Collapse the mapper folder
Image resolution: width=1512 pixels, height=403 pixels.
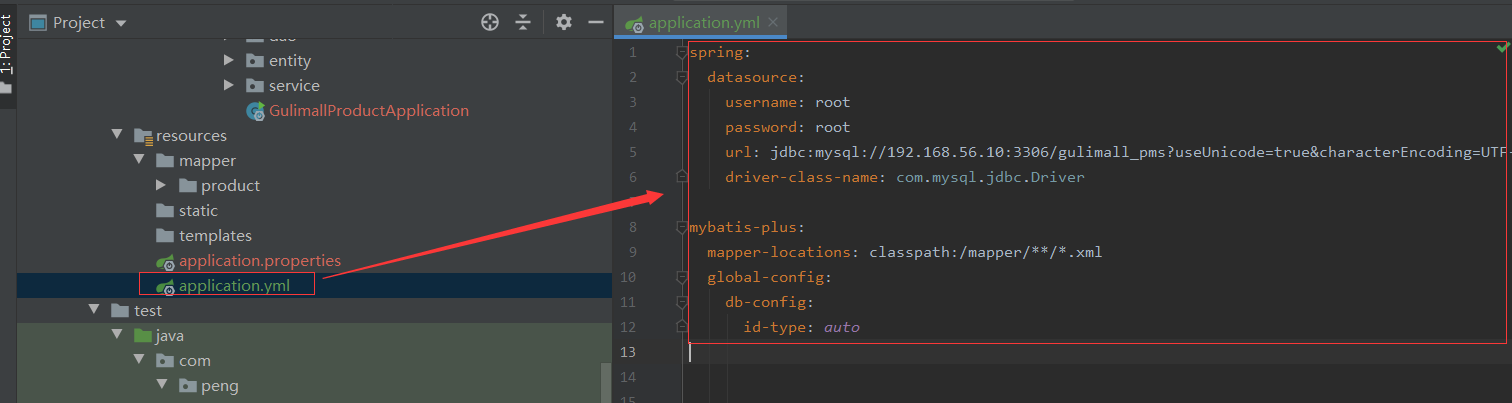pos(140,161)
